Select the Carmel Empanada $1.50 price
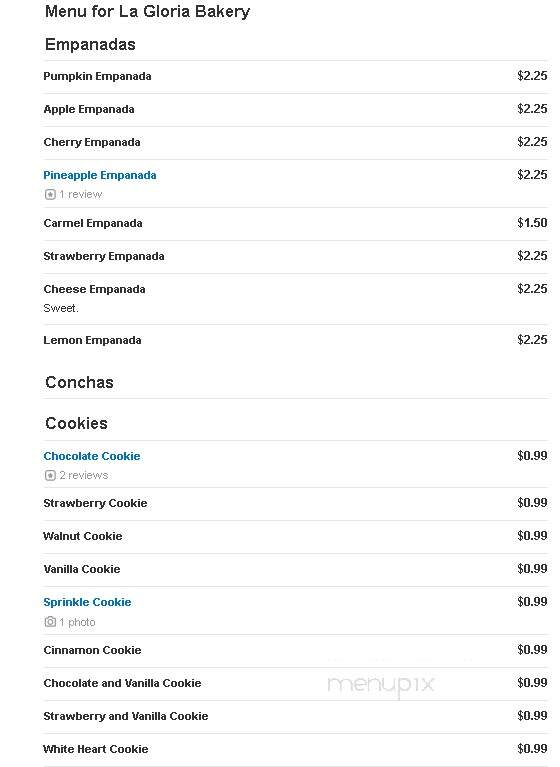The width and height of the screenshot is (560, 767). [x=532, y=223]
